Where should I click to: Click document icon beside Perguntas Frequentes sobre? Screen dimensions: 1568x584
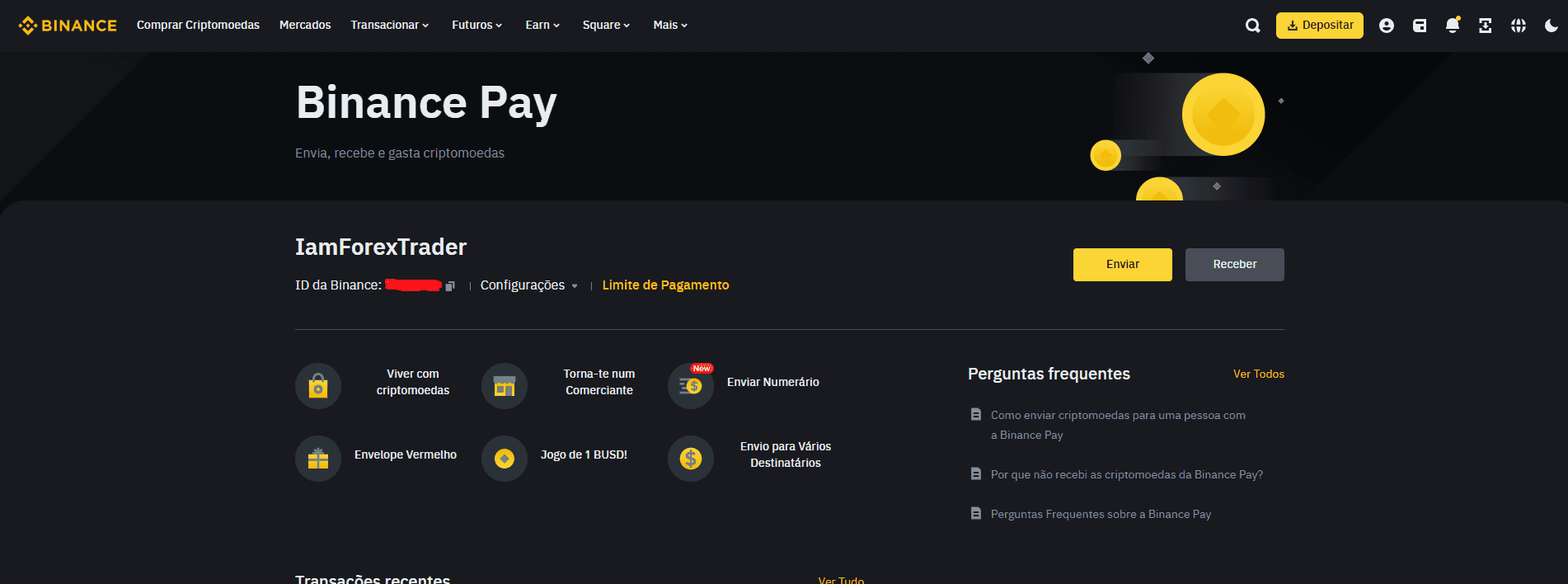click(976, 513)
